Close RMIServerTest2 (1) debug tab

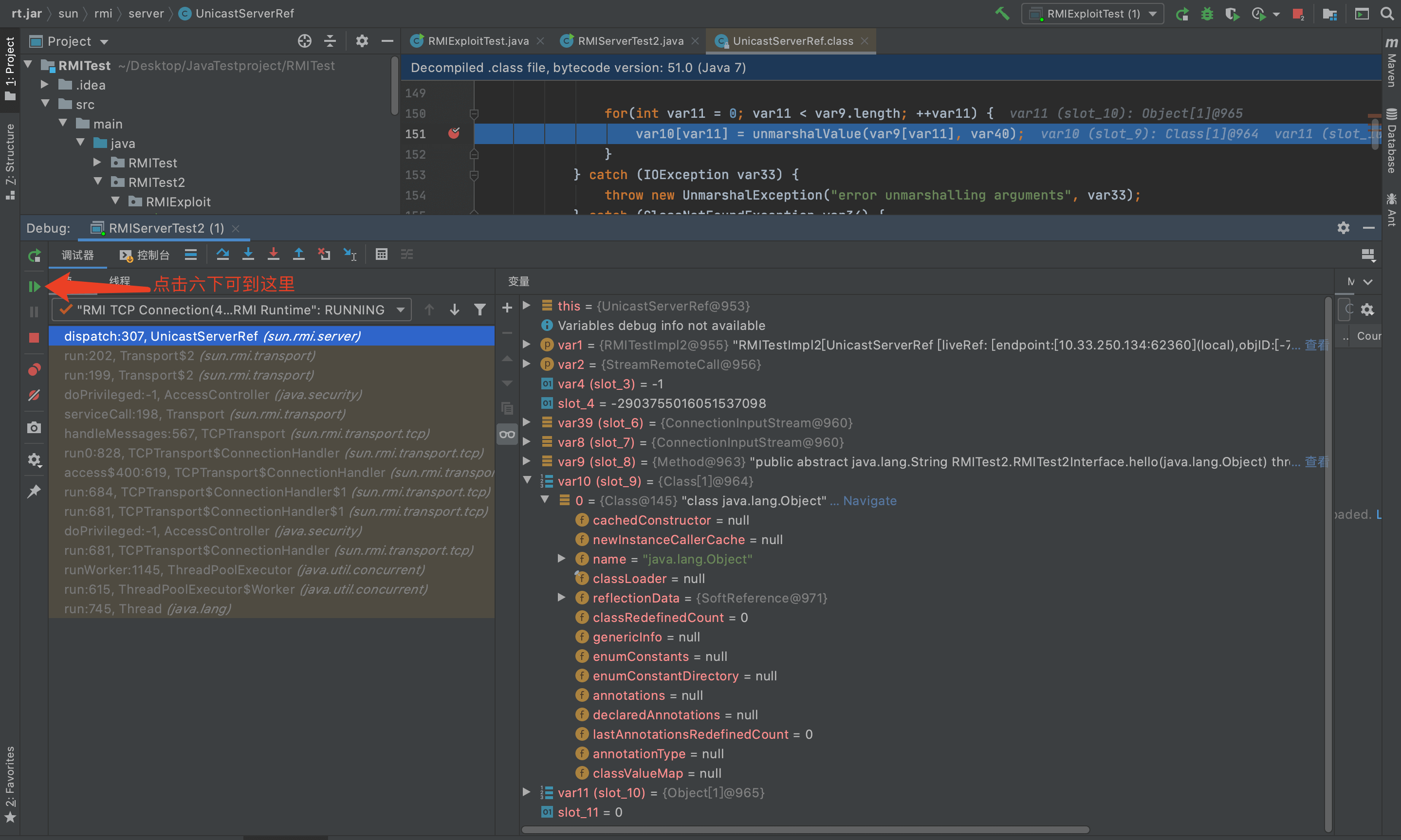[236, 228]
